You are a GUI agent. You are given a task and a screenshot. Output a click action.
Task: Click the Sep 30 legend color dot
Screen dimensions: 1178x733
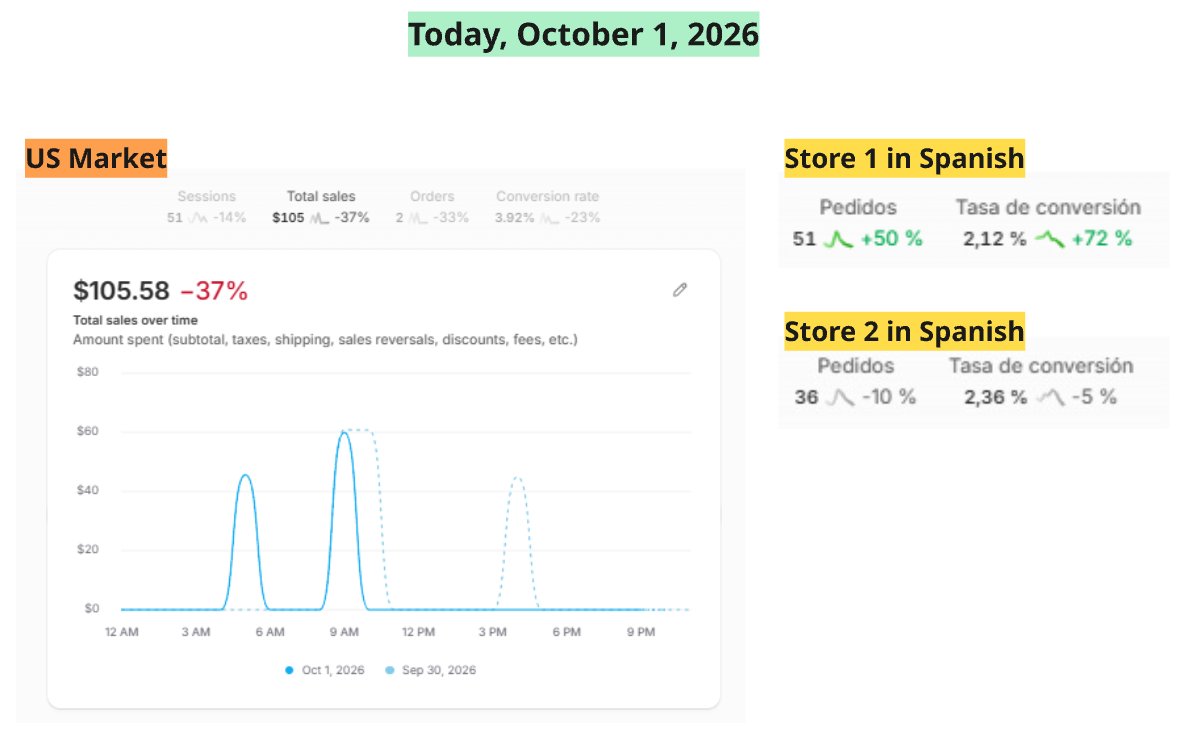(x=389, y=670)
